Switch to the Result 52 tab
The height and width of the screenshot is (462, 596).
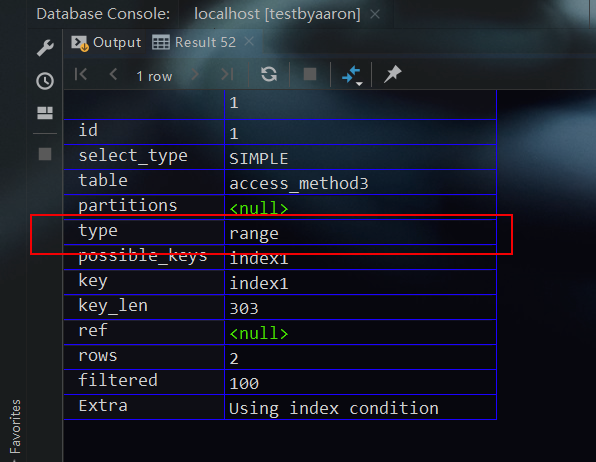pyautogui.click(x=194, y=42)
